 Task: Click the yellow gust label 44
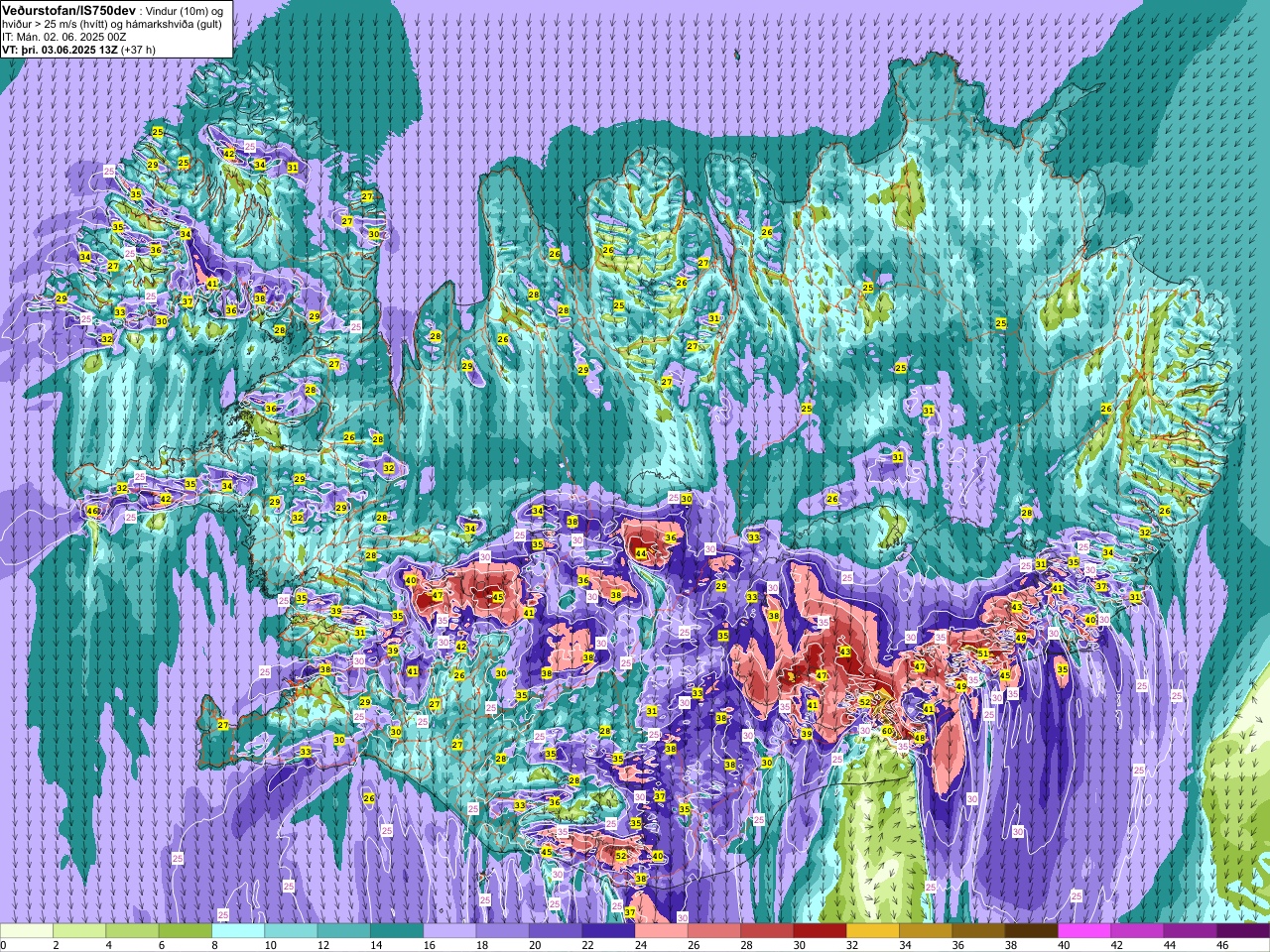tap(641, 554)
